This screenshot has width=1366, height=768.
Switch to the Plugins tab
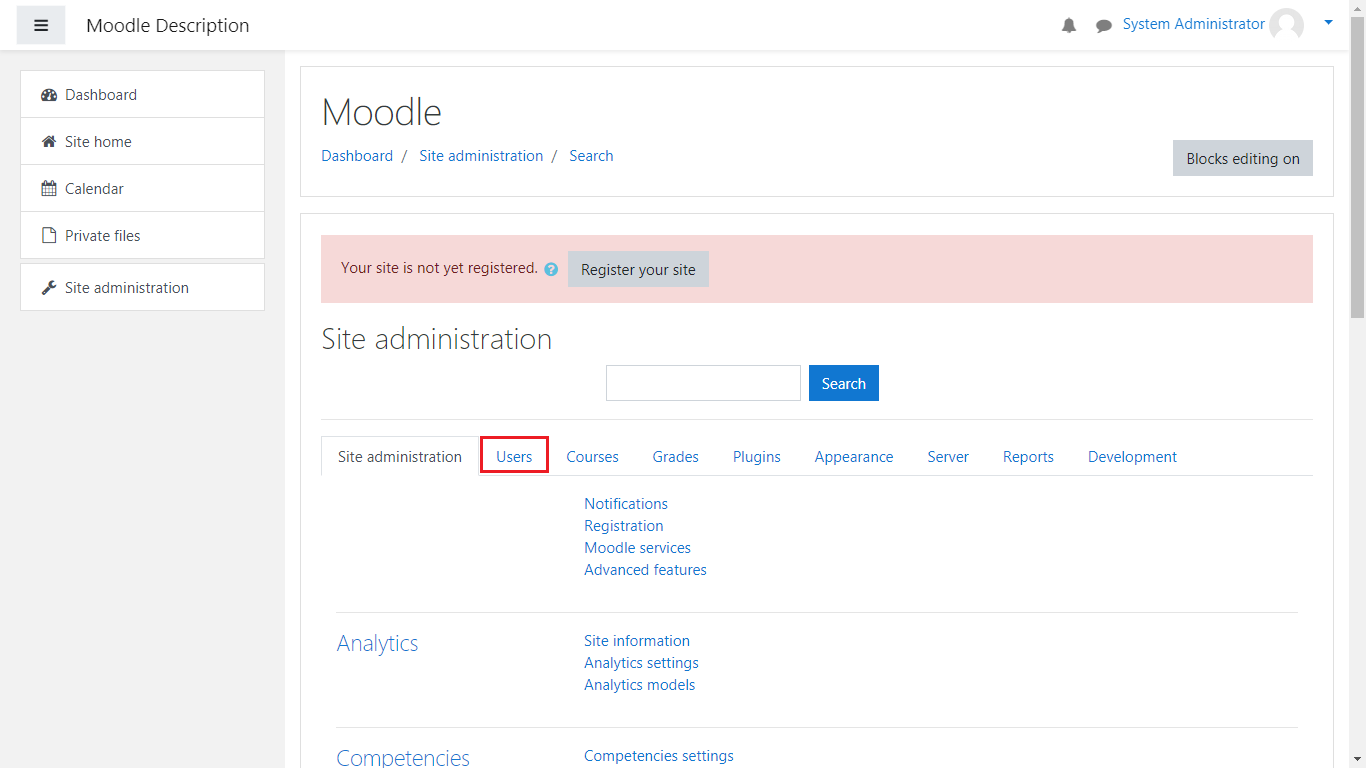coord(756,457)
